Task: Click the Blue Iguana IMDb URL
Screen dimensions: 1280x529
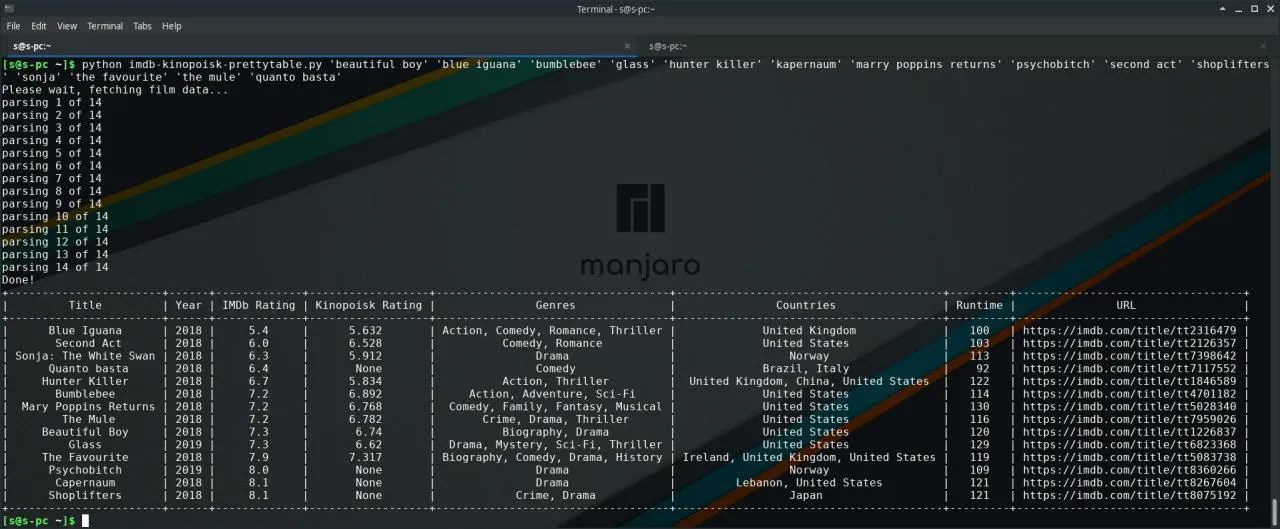Action: pos(1130,331)
